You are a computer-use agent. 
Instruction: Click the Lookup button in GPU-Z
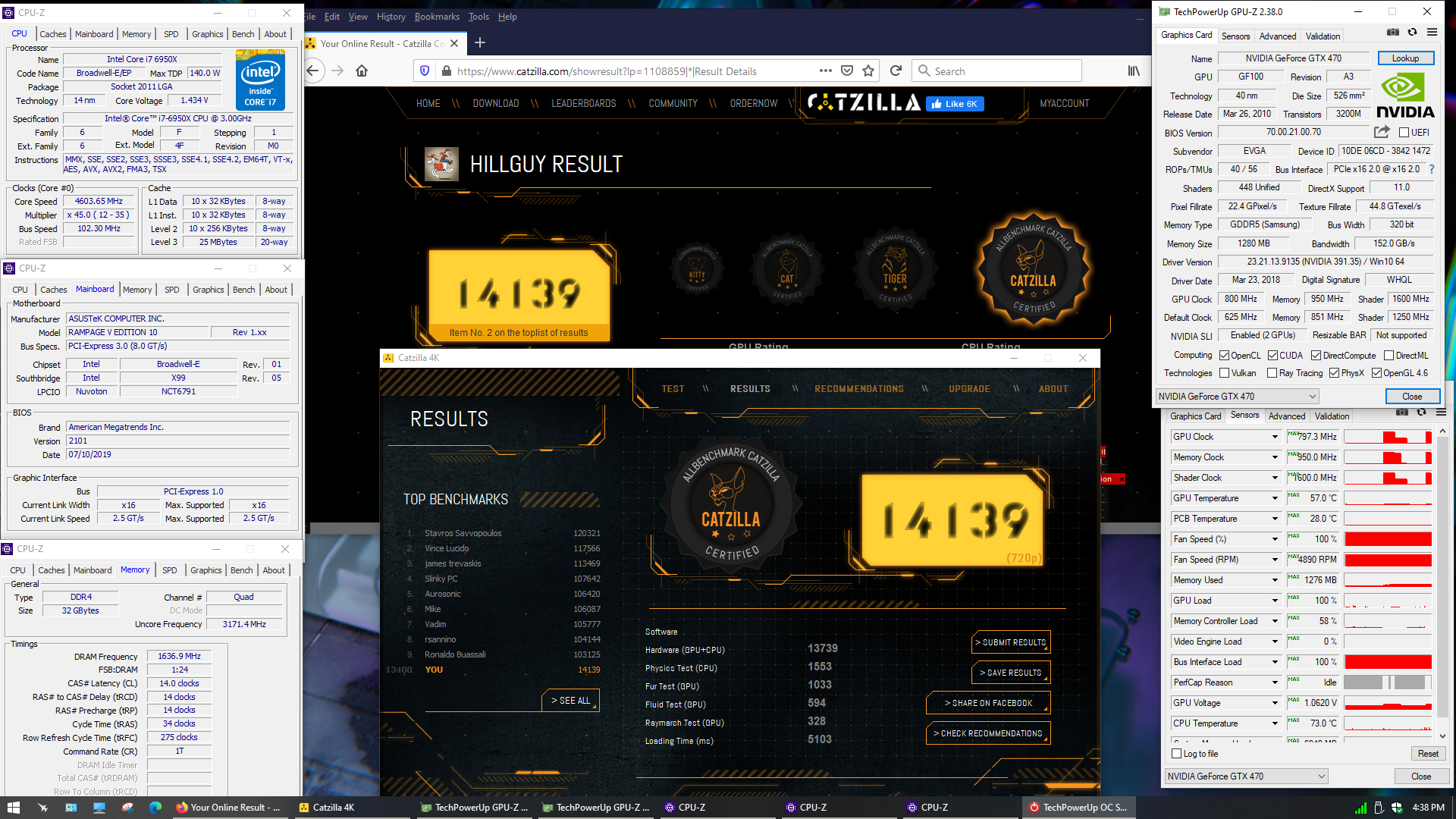(1404, 58)
